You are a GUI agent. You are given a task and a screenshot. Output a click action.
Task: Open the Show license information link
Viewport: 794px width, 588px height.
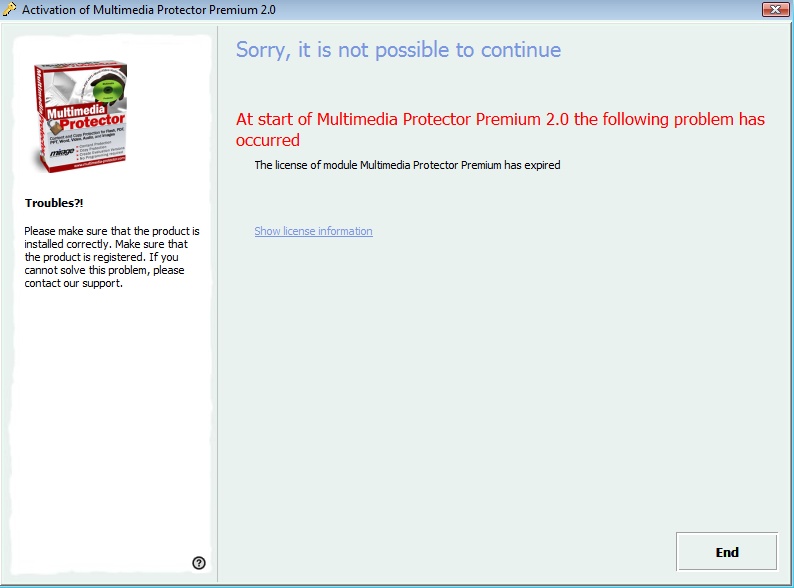pos(313,231)
